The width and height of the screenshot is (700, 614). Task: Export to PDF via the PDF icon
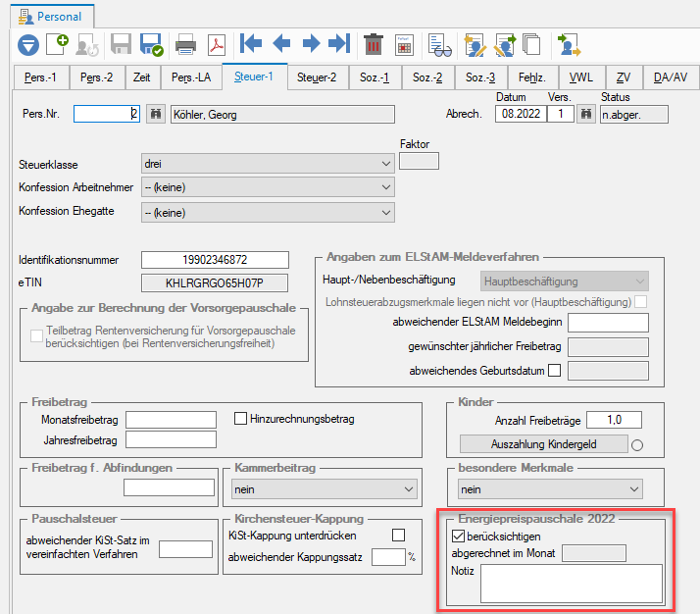217,45
